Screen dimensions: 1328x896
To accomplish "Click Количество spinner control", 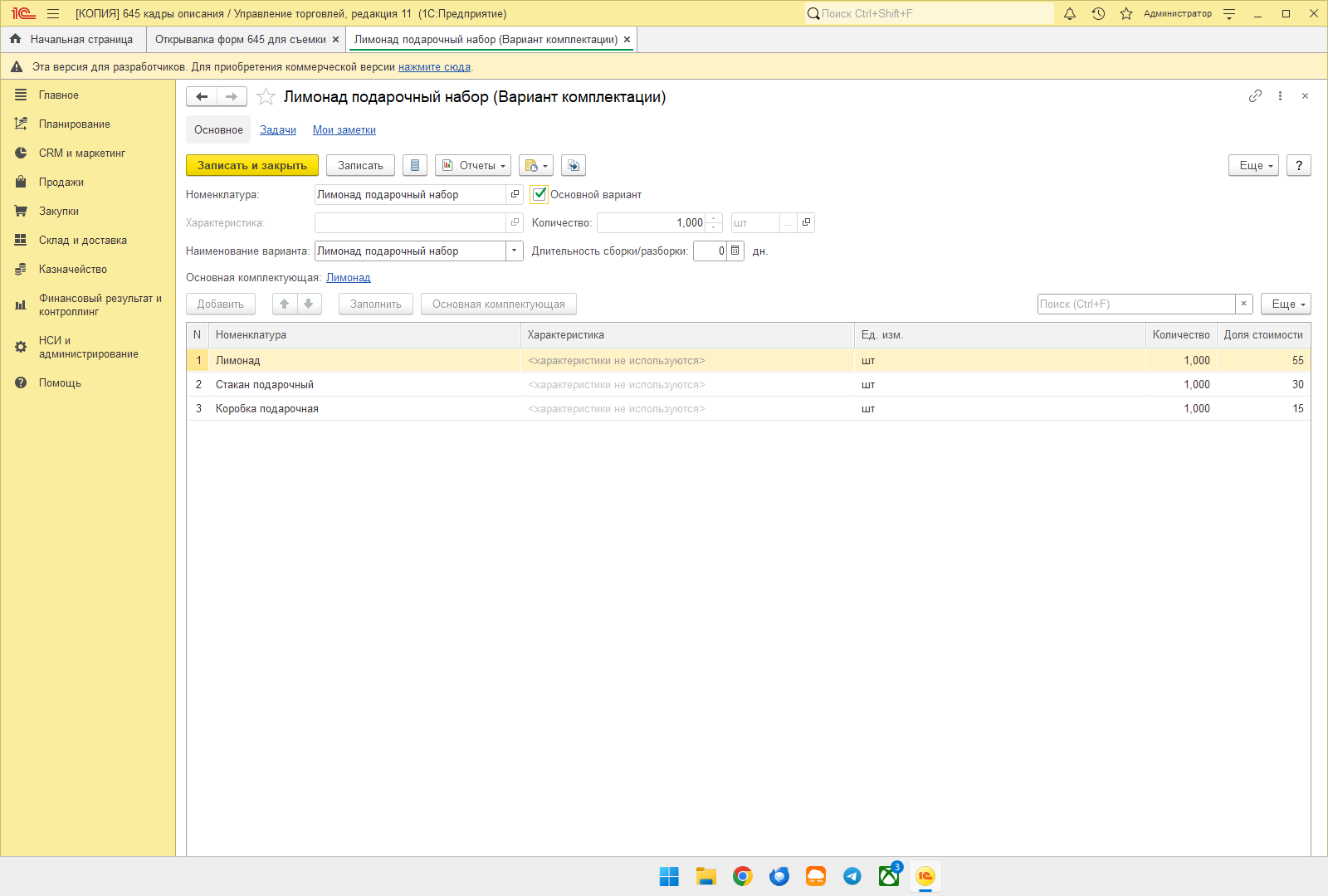I will coord(714,222).
